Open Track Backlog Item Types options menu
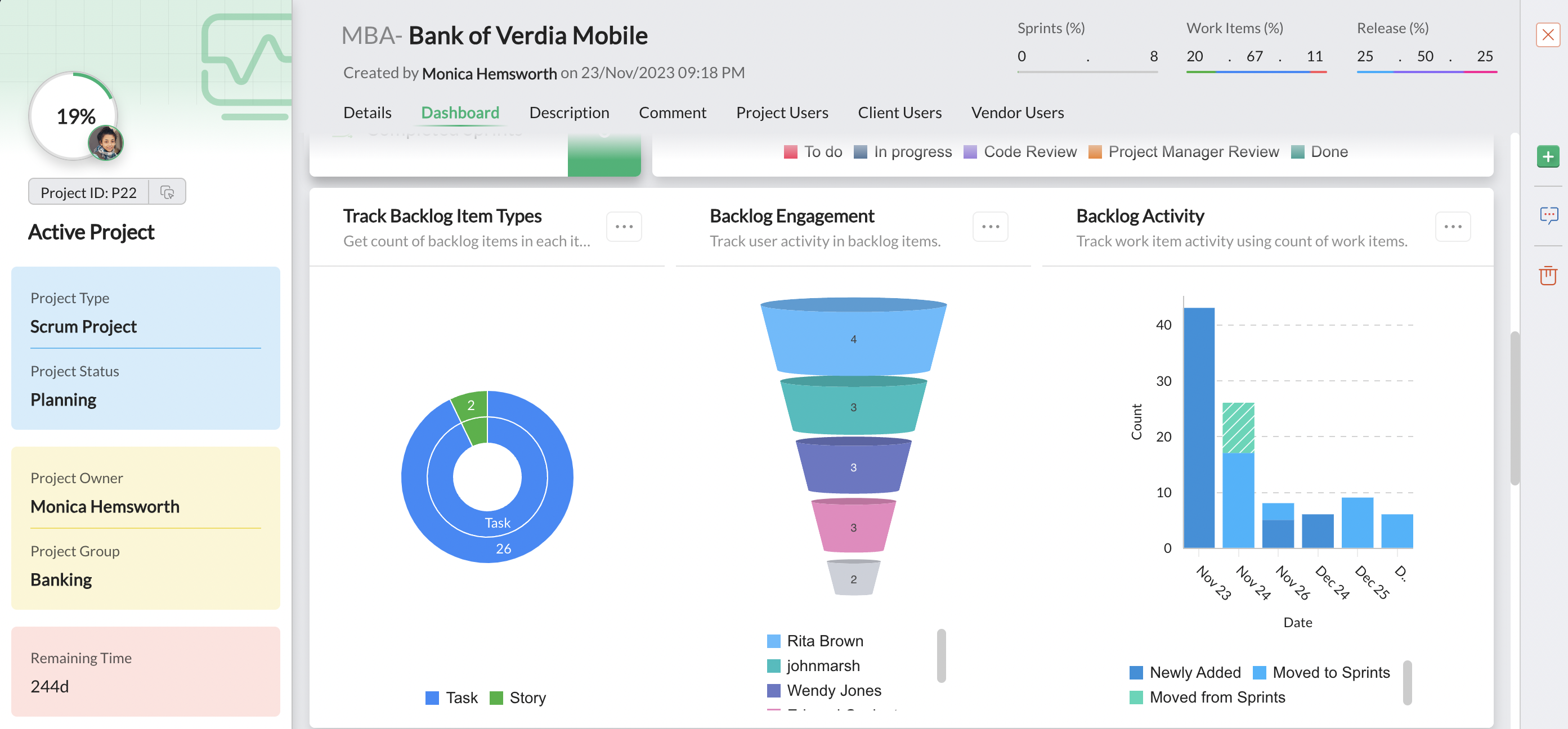The height and width of the screenshot is (729, 1568). [x=624, y=226]
